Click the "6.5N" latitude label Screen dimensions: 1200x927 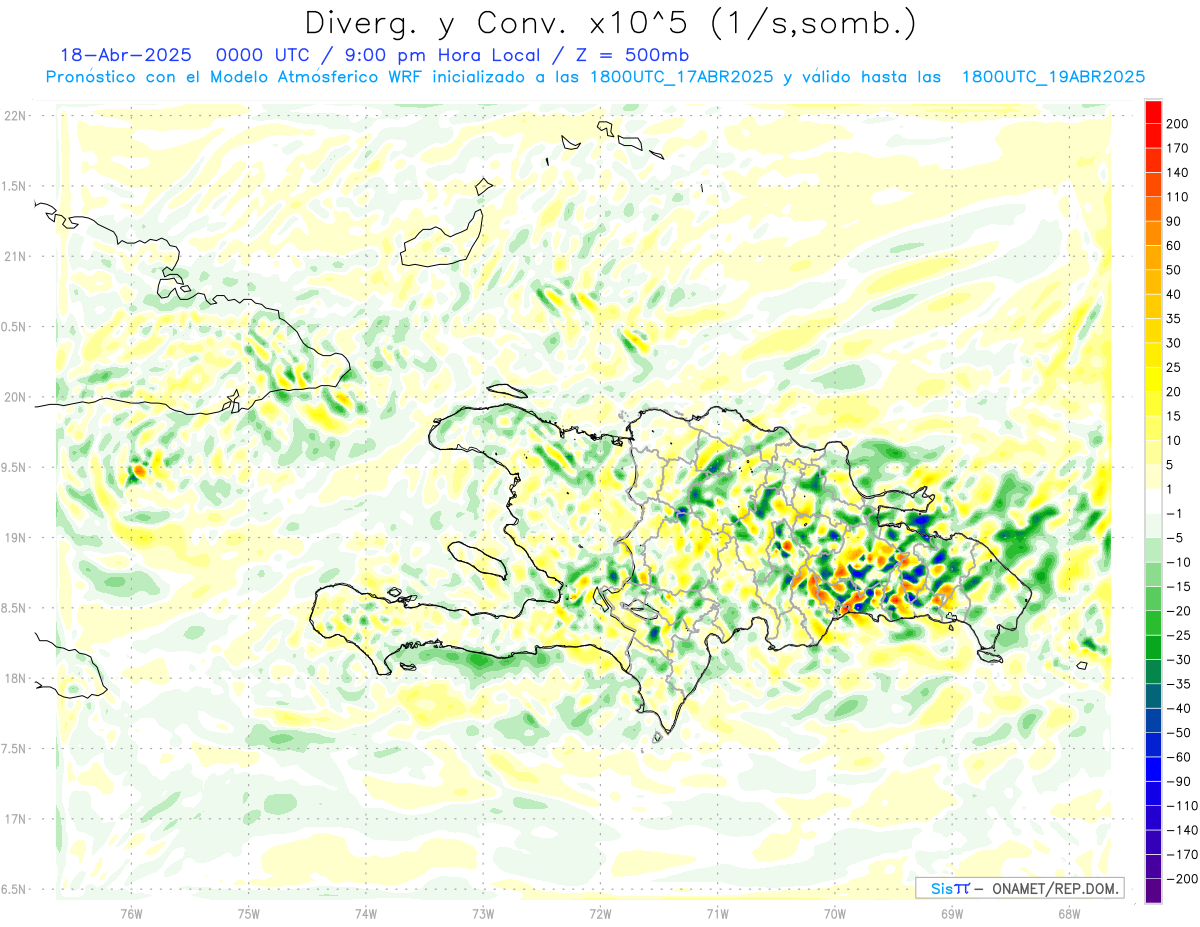15,889
